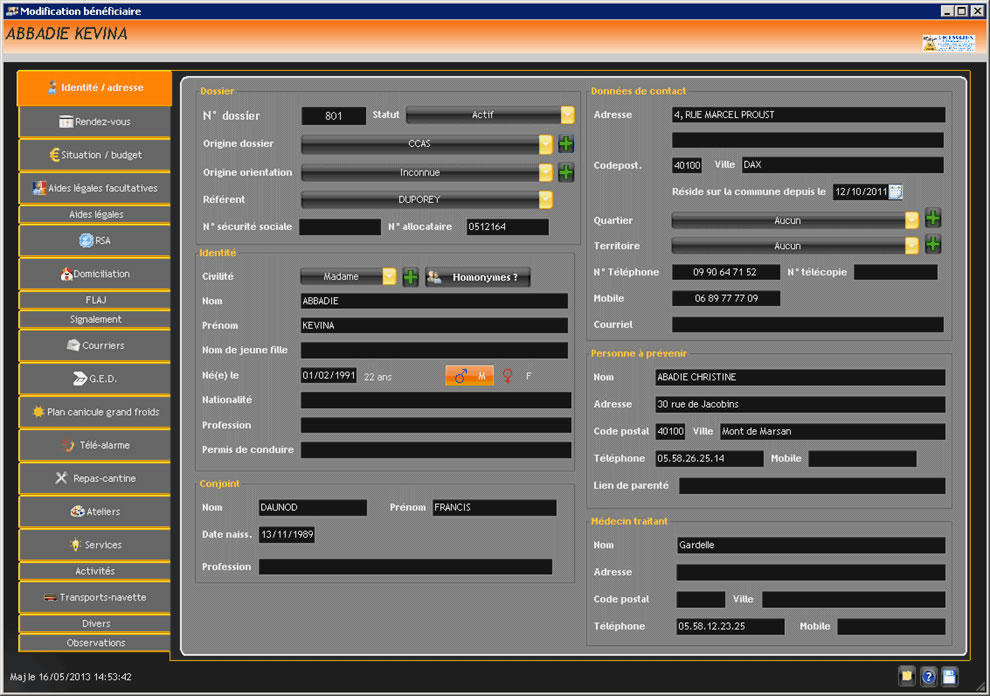
Task: Expand the Statut dropdown
Action: pyautogui.click(x=567, y=115)
